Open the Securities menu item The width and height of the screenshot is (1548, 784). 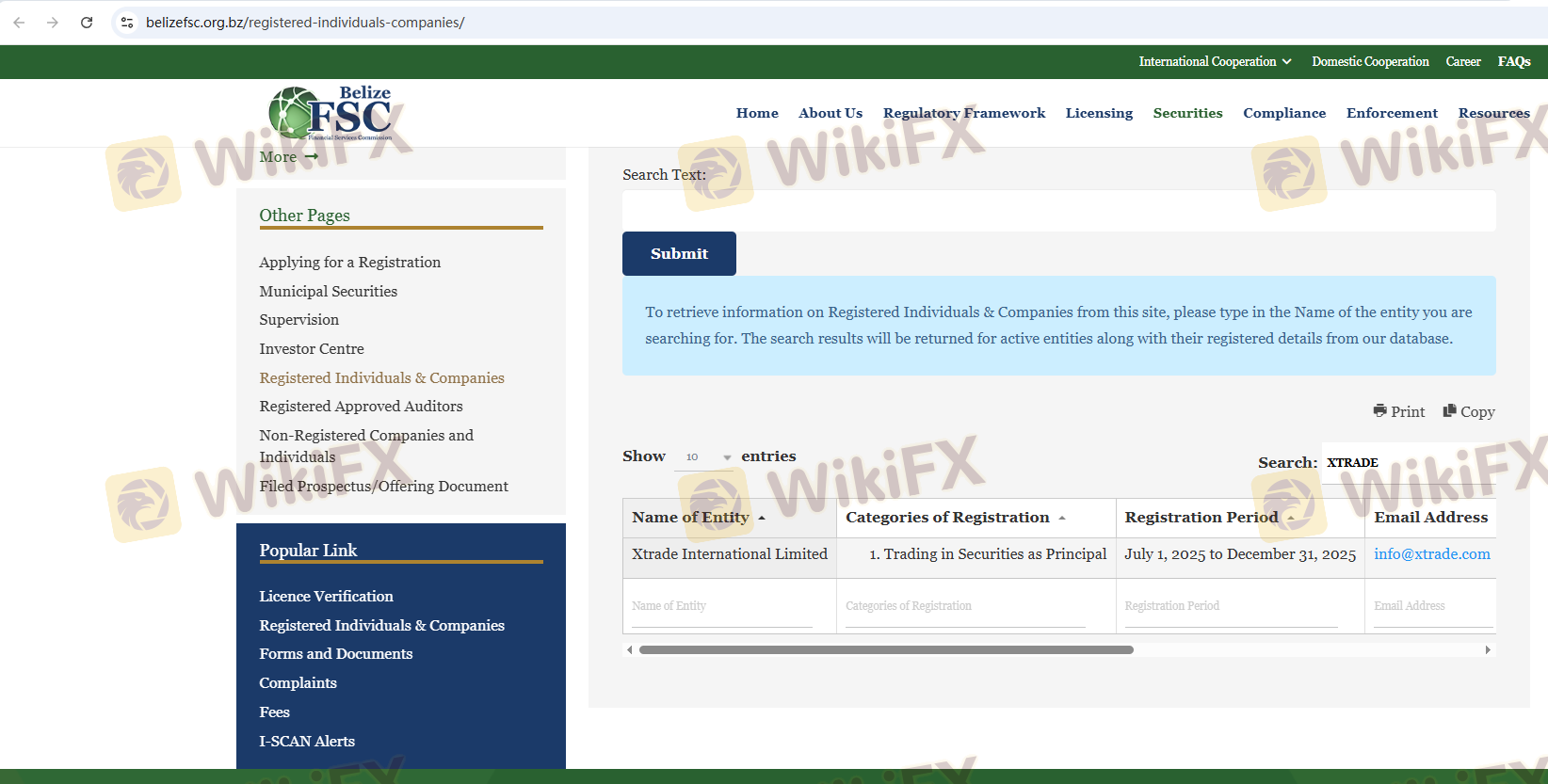pos(1187,113)
